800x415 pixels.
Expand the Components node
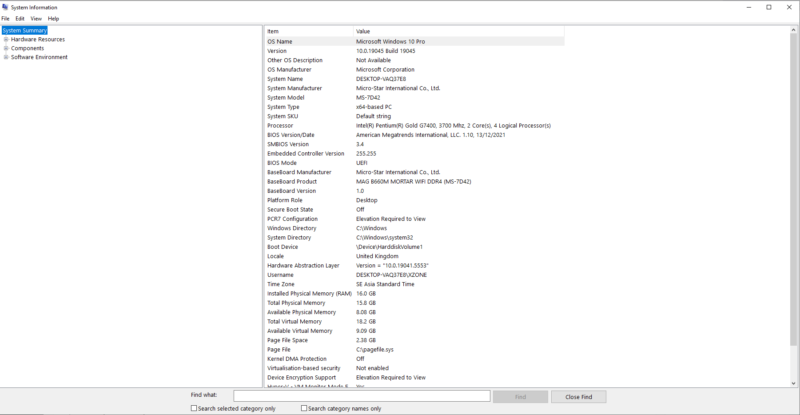[6, 48]
